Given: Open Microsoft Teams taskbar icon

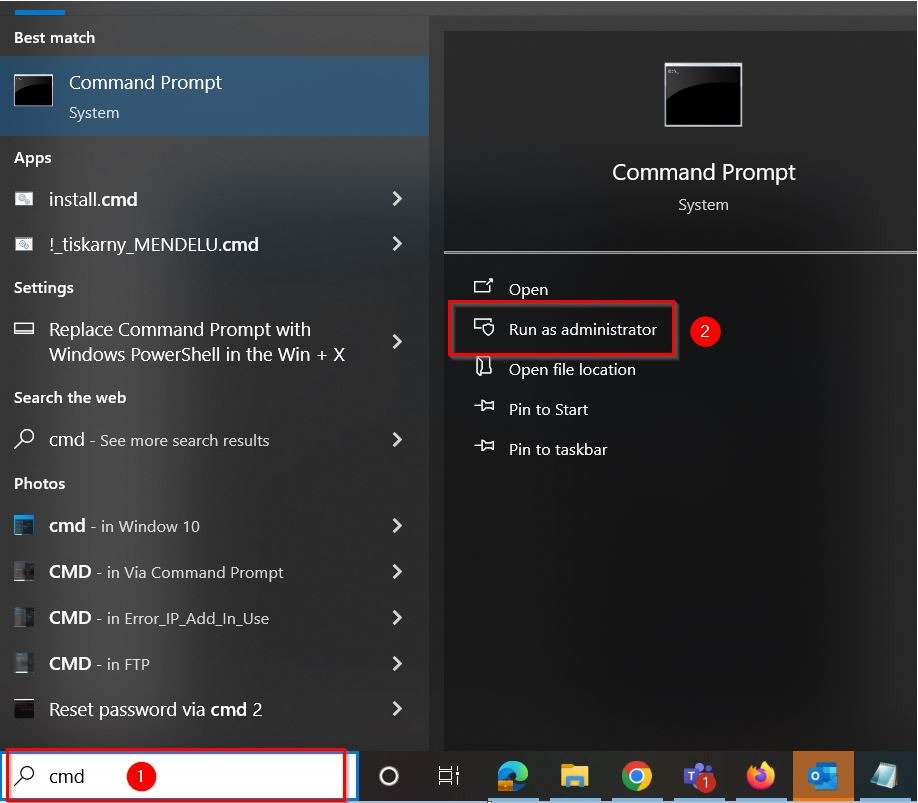Looking at the screenshot, I should tap(697, 776).
